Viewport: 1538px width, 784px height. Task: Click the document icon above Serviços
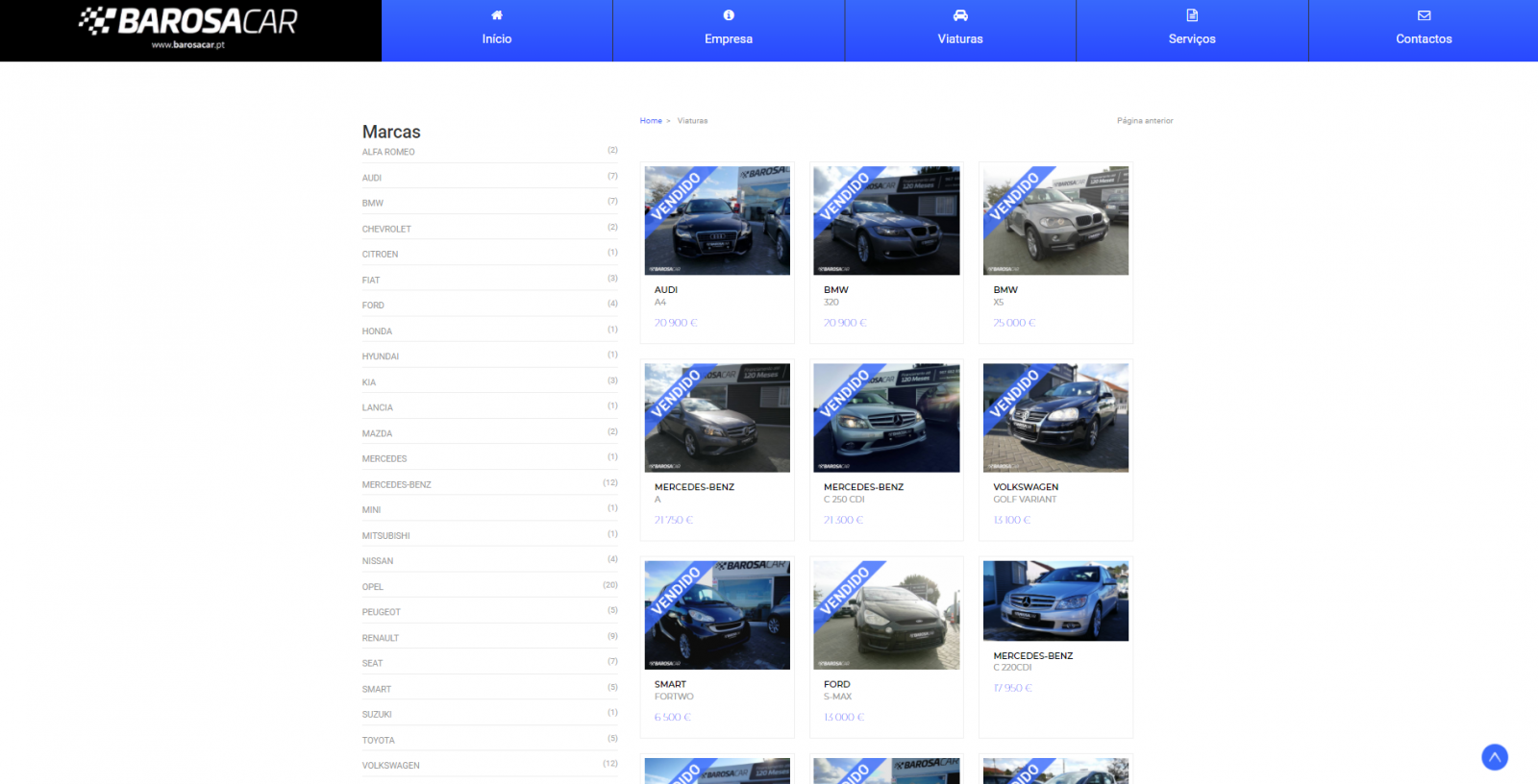(x=1192, y=15)
